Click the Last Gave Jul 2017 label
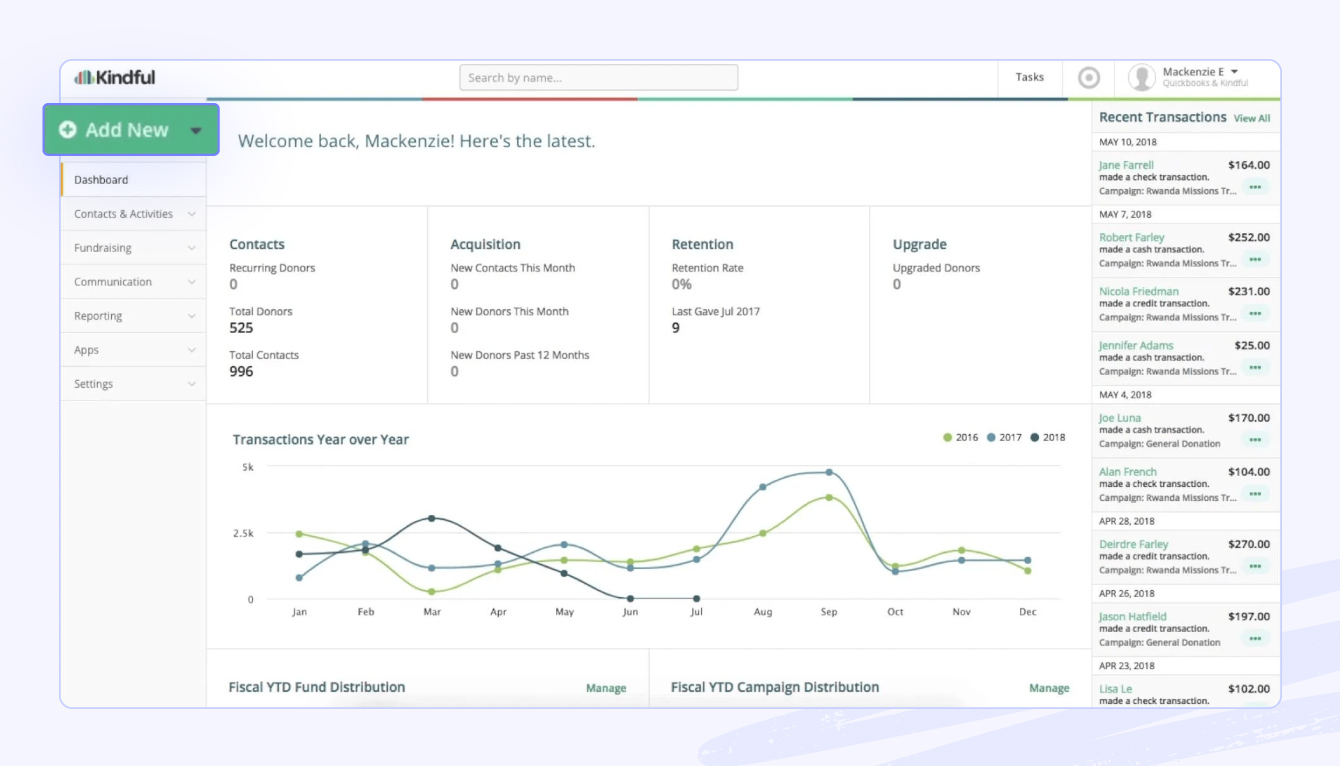 click(x=716, y=312)
